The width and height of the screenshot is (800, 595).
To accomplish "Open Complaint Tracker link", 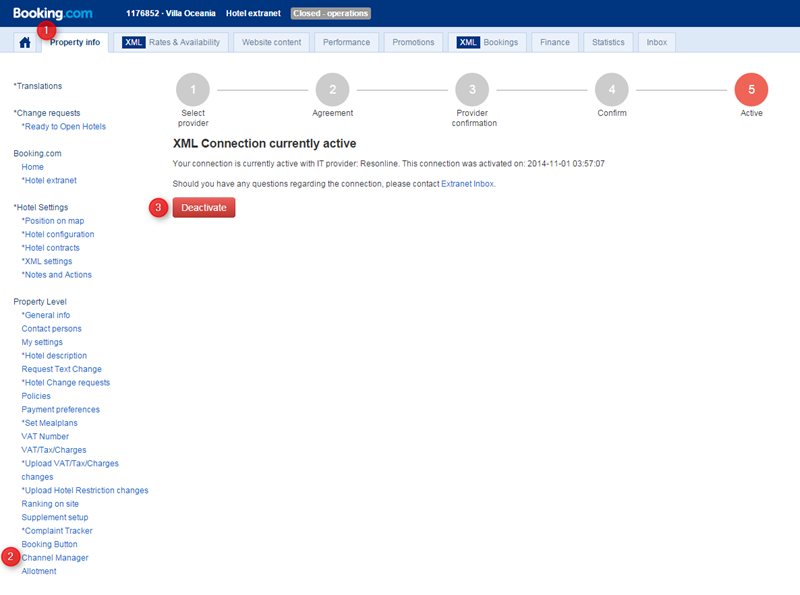I will click(x=57, y=531).
